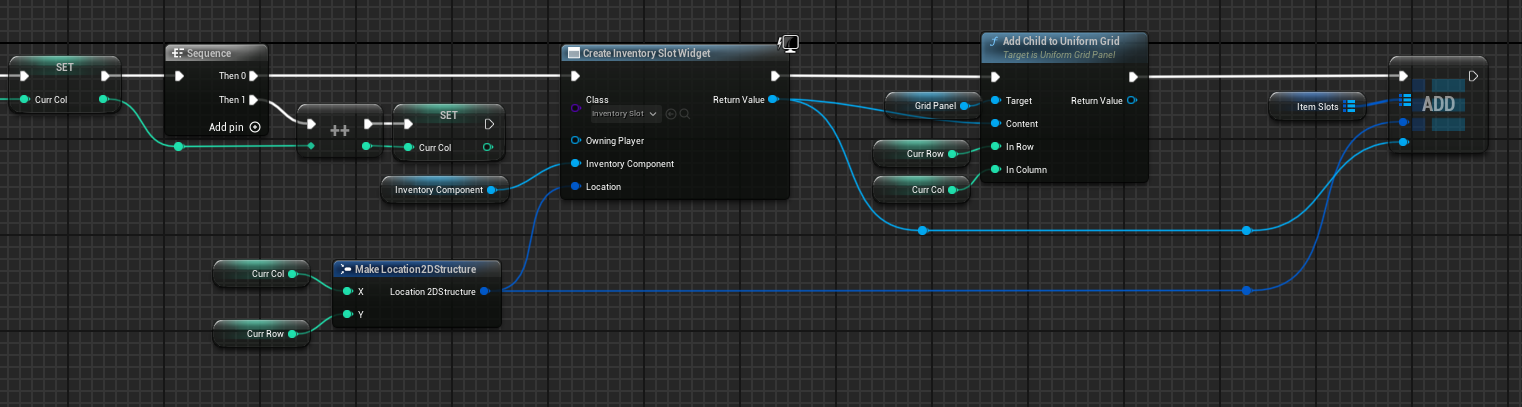Click the Location input pin on Create widget node

575,187
